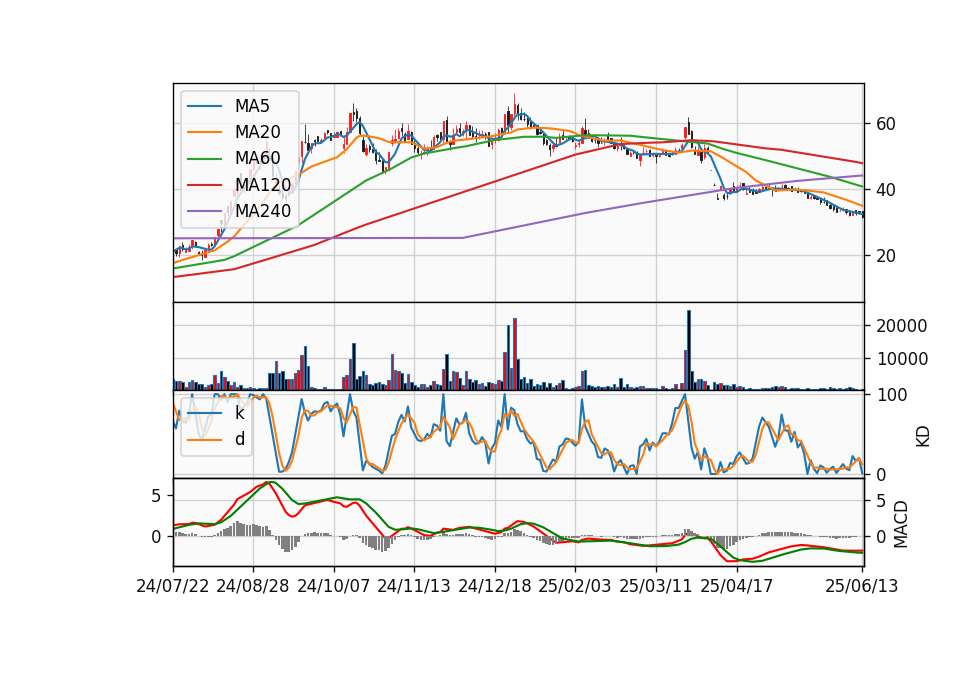960x690 pixels.
Task: Click the k legend label in KD panel
Action: click(x=239, y=413)
